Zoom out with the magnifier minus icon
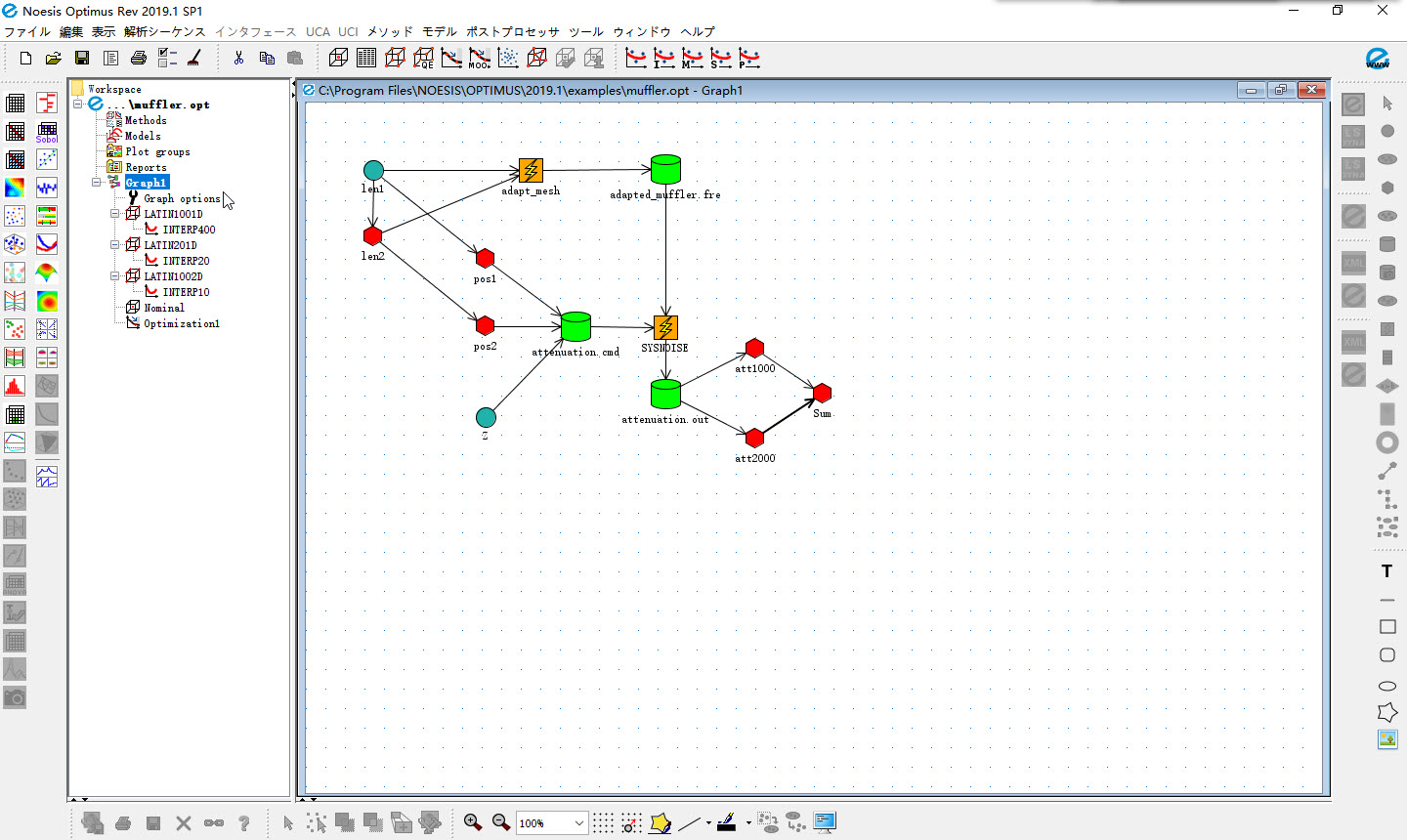The width and height of the screenshot is (1407, 840). [501, 822]
